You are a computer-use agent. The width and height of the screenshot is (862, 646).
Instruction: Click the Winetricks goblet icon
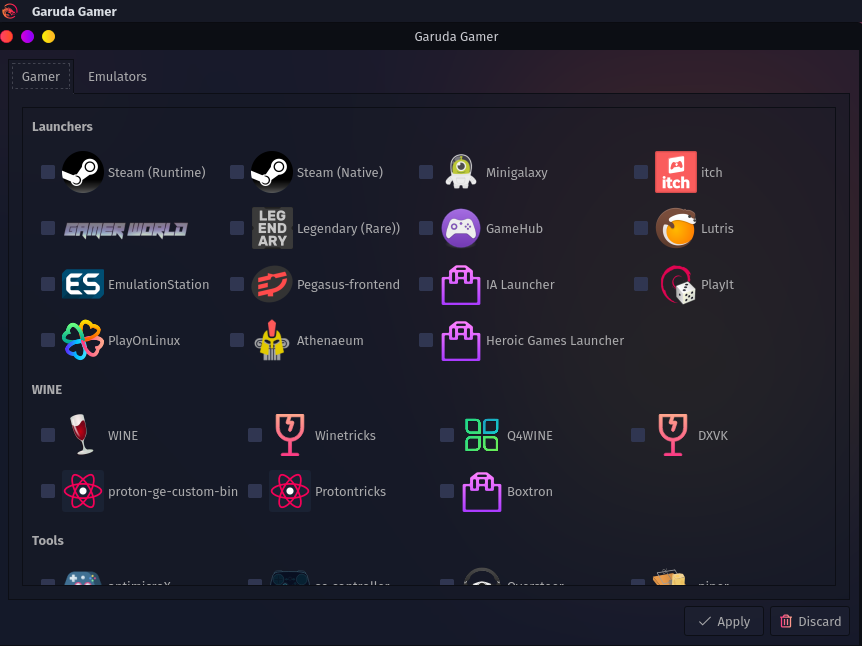[x=290, y=435]
